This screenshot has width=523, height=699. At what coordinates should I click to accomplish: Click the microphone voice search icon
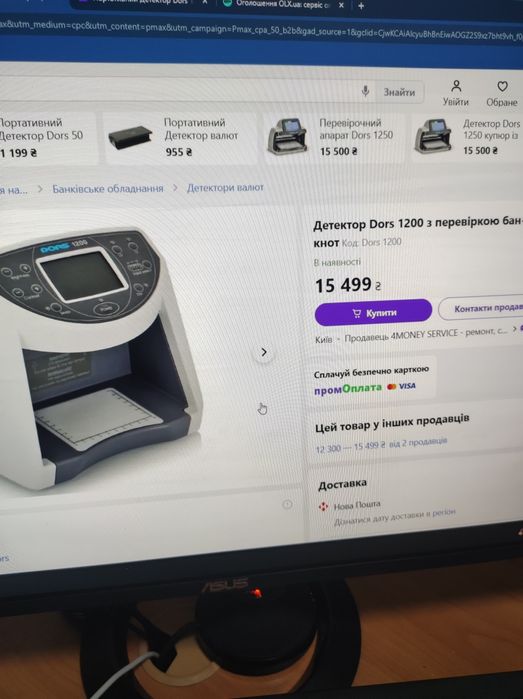[x=365, y=91]
